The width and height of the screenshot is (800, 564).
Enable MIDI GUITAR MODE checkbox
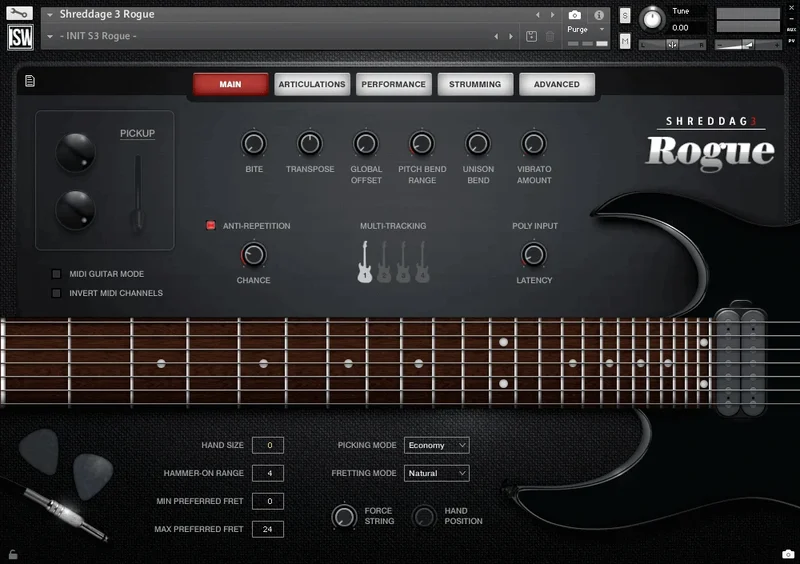(57, 274)
